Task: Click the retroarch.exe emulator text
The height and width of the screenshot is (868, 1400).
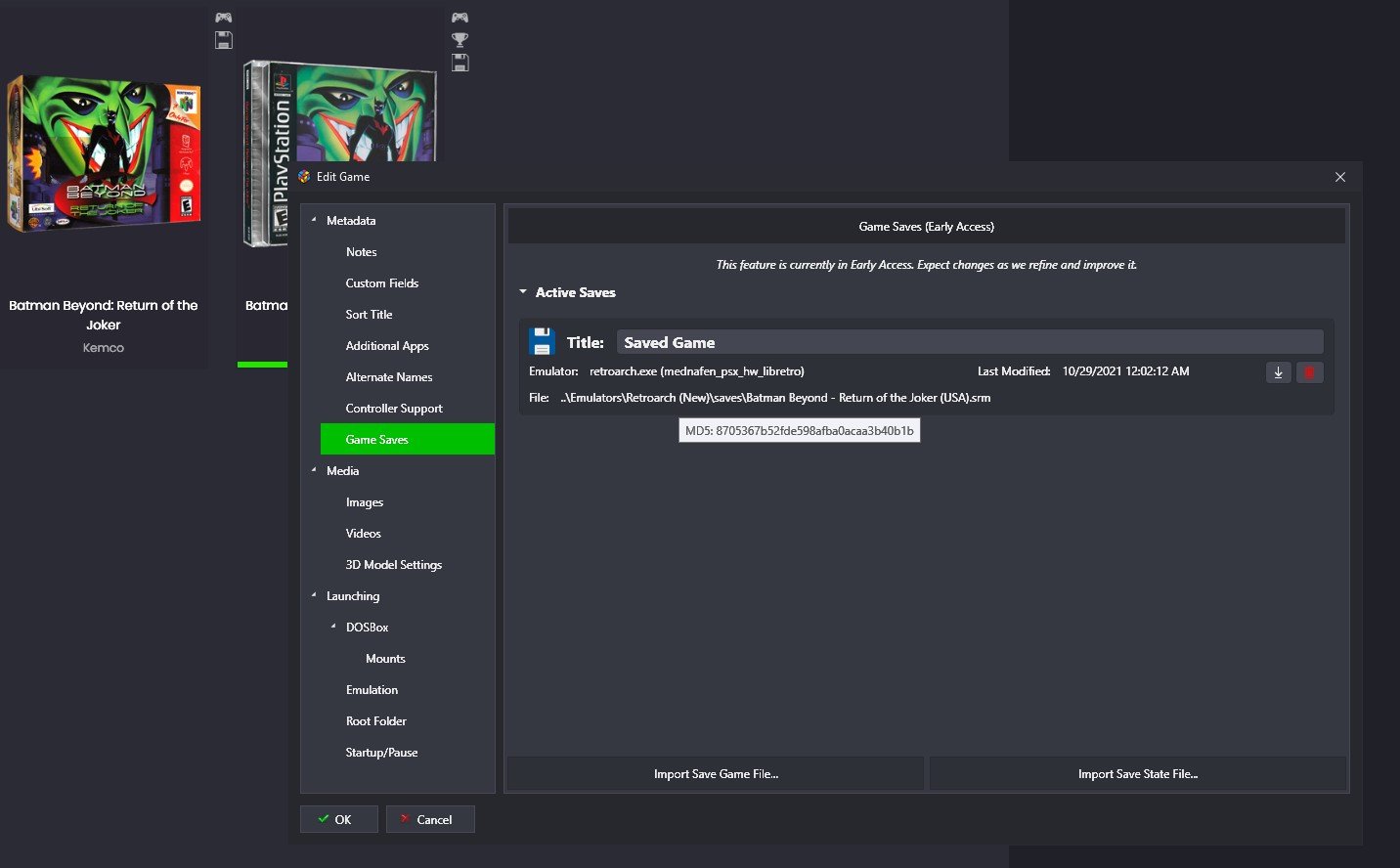Action: pyautogui.click(x=697, y=371)
